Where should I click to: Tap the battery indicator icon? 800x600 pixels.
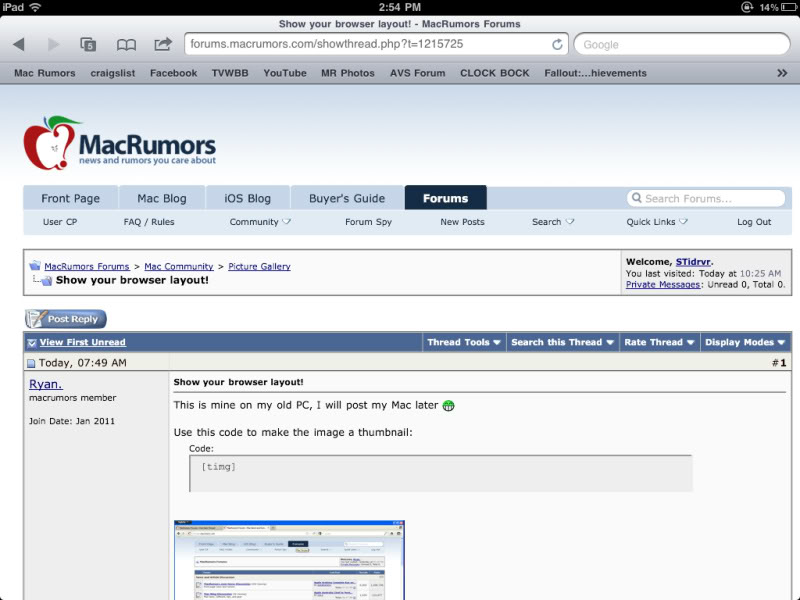click(x=789, y=7)
